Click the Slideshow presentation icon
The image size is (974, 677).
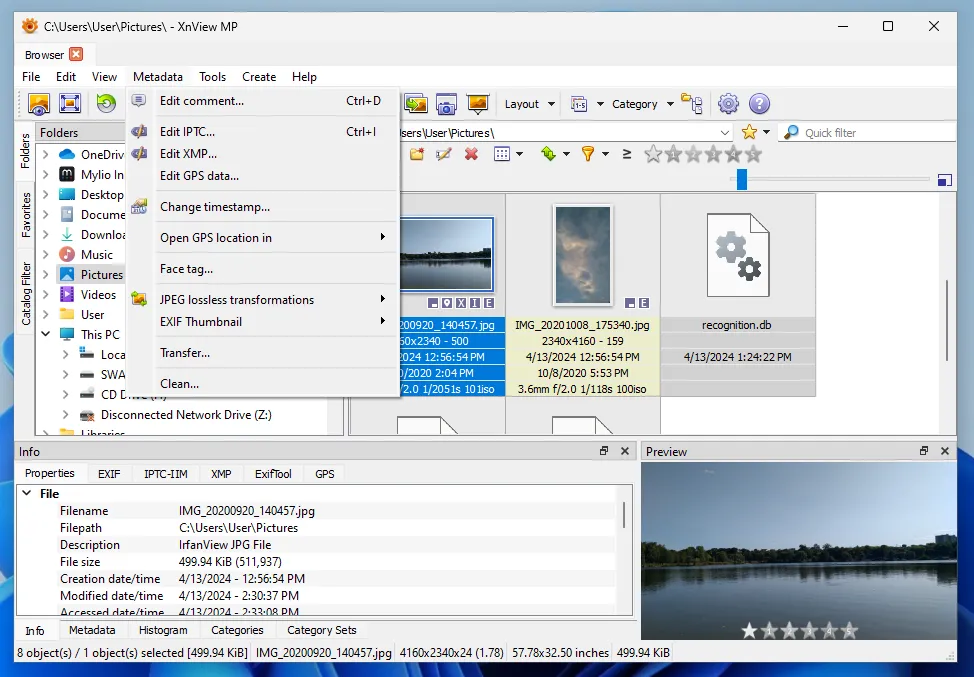[478, 104]
